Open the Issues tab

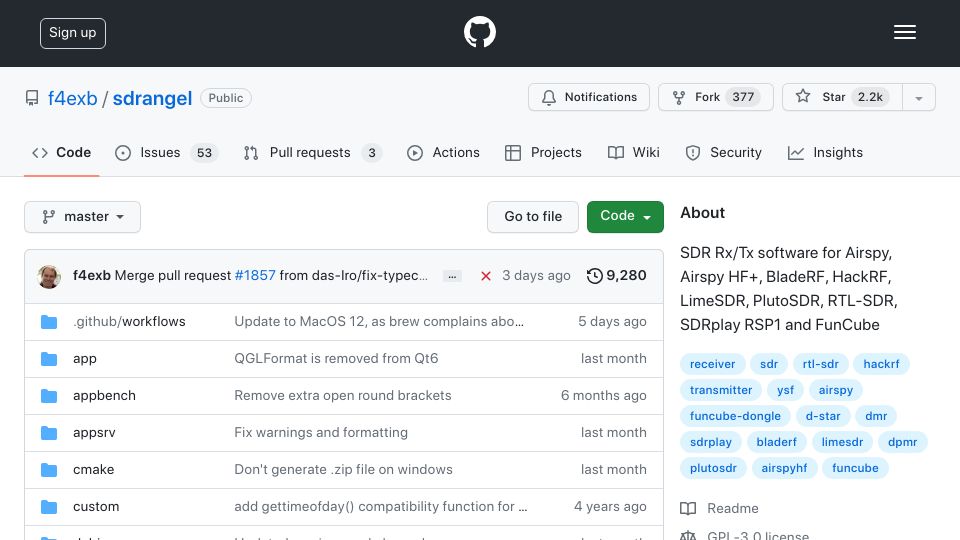click(x=166, y=152)
